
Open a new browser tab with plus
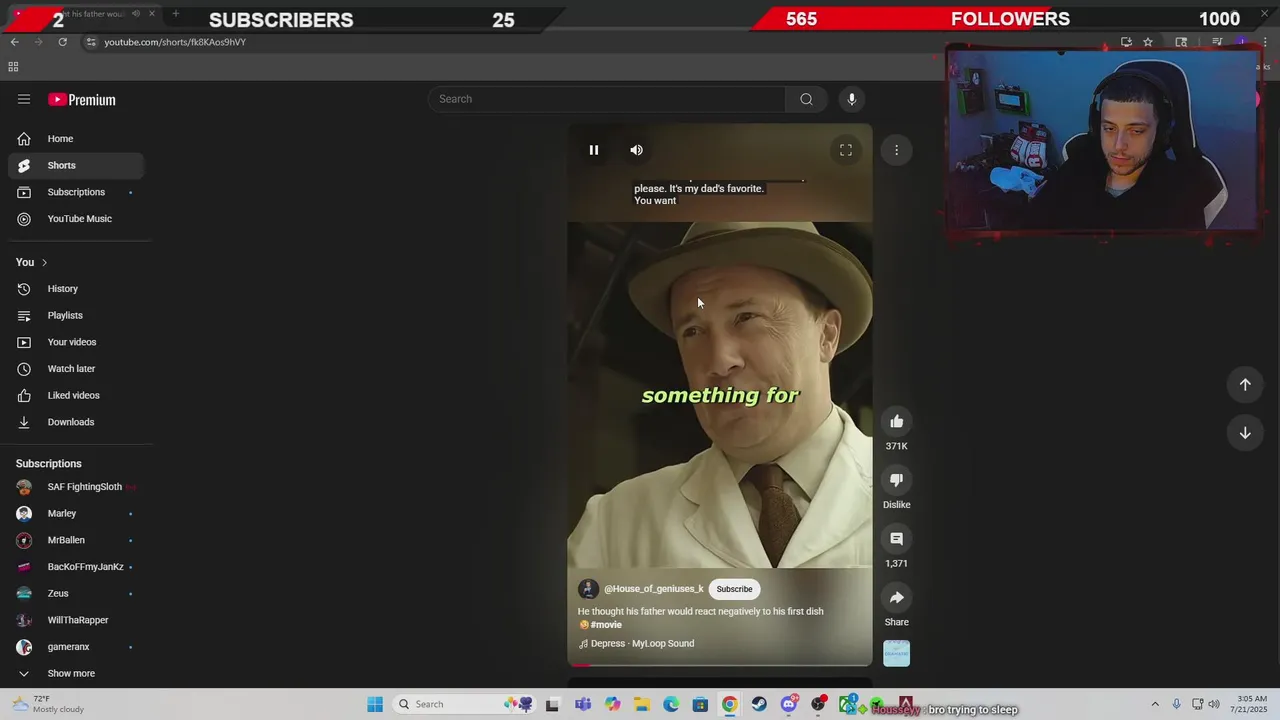pos(175,14)
